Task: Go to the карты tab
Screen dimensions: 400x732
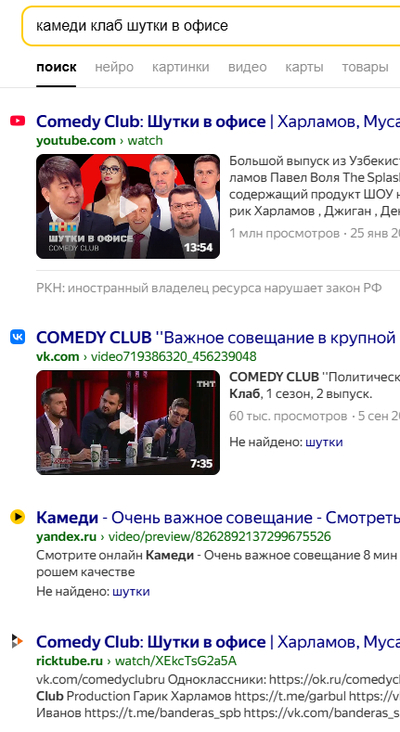Action: 304,67
